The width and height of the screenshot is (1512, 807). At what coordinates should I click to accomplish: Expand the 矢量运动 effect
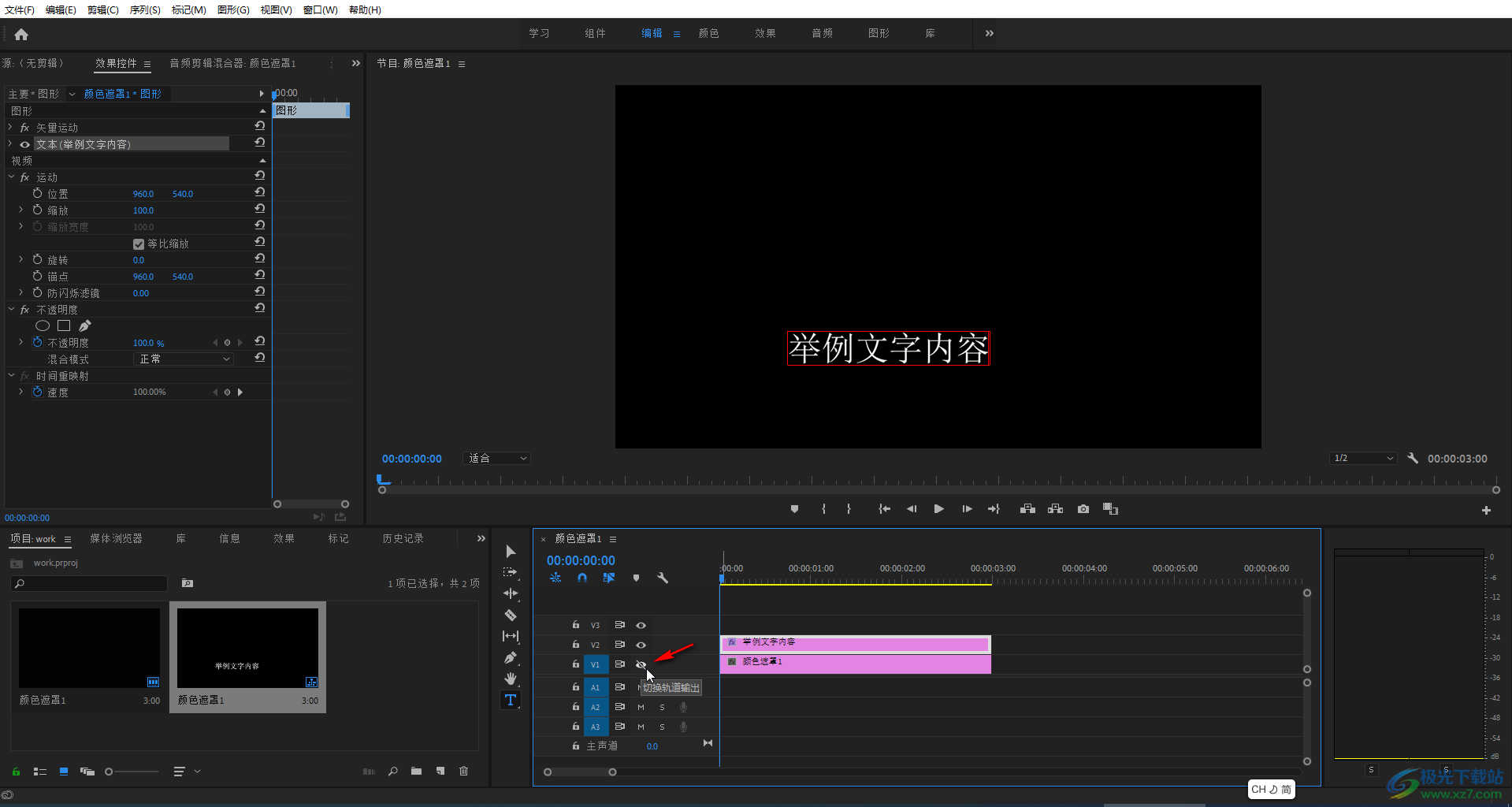10,127
